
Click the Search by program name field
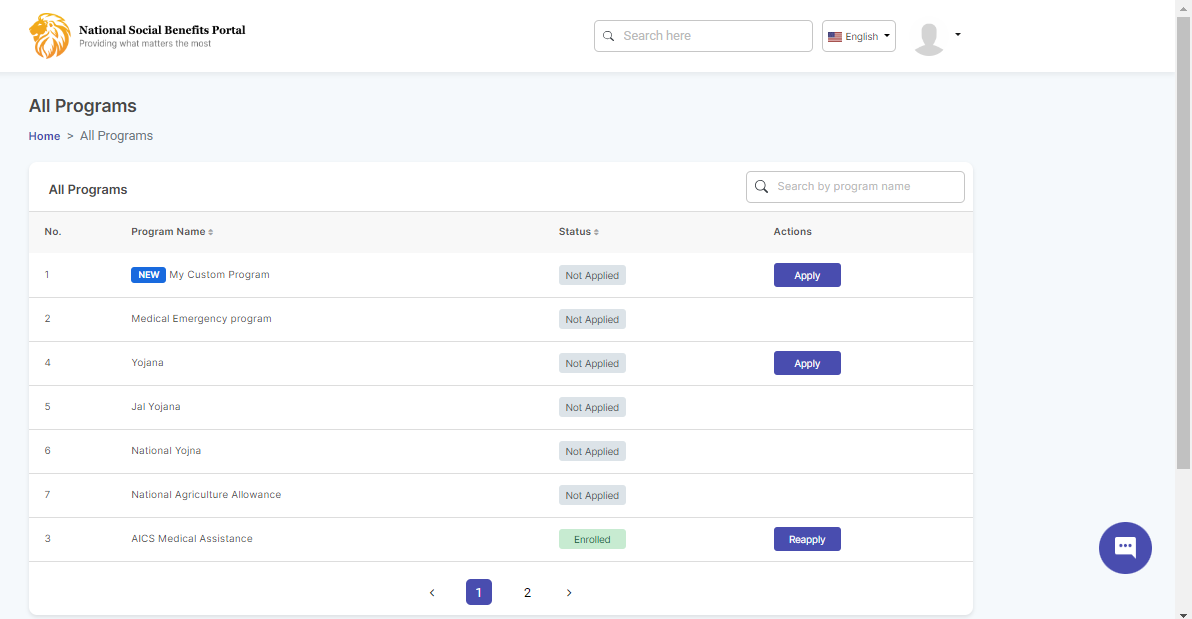click(865, 187)
